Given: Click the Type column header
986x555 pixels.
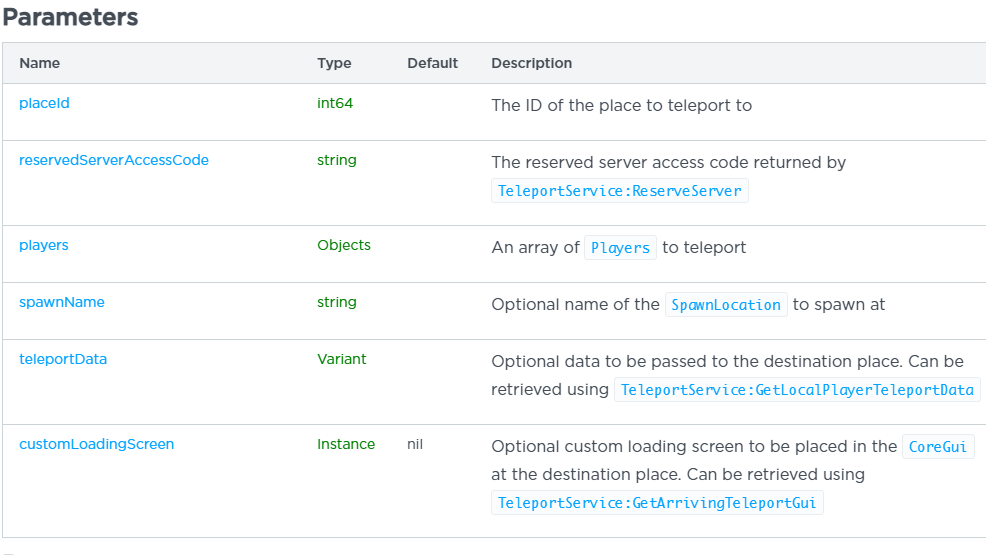Looking at the screenshot, I should (x=334, y=63).
